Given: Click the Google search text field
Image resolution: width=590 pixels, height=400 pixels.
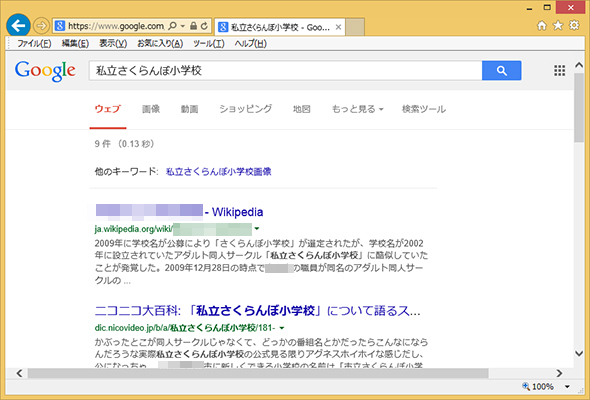Looking at the screenshot, I should point(286,70).
